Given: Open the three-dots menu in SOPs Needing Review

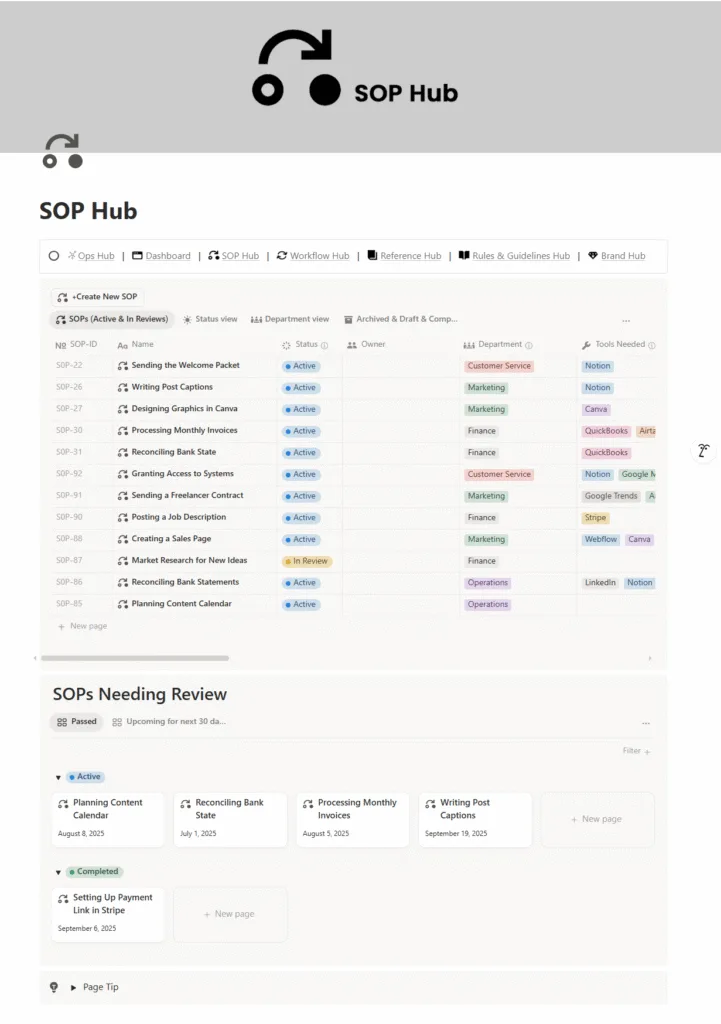Looking at the screenshot, I should (x=645, y=723).
